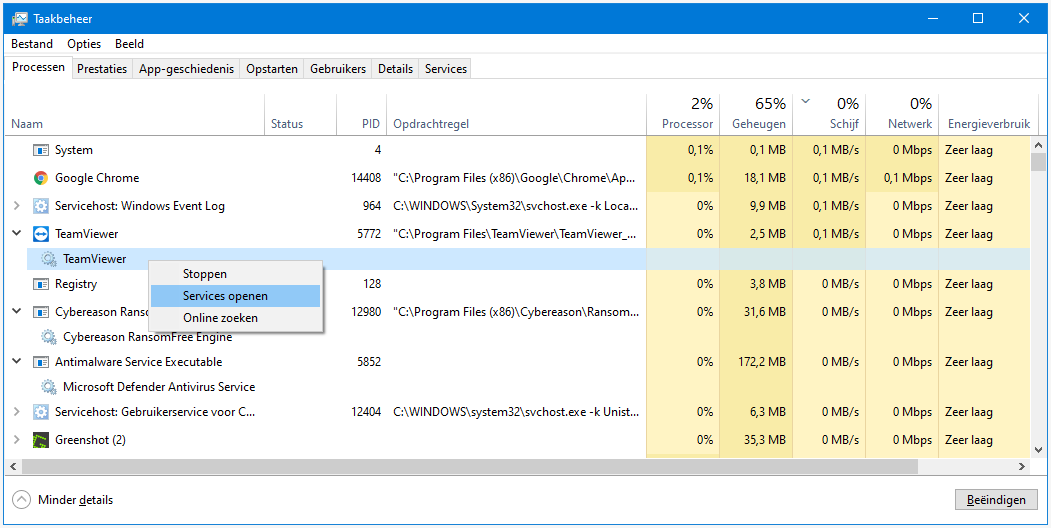This screenshot has width=1051, height=528.
Task: Click Registry process name
Action: [x=76, y=284]
